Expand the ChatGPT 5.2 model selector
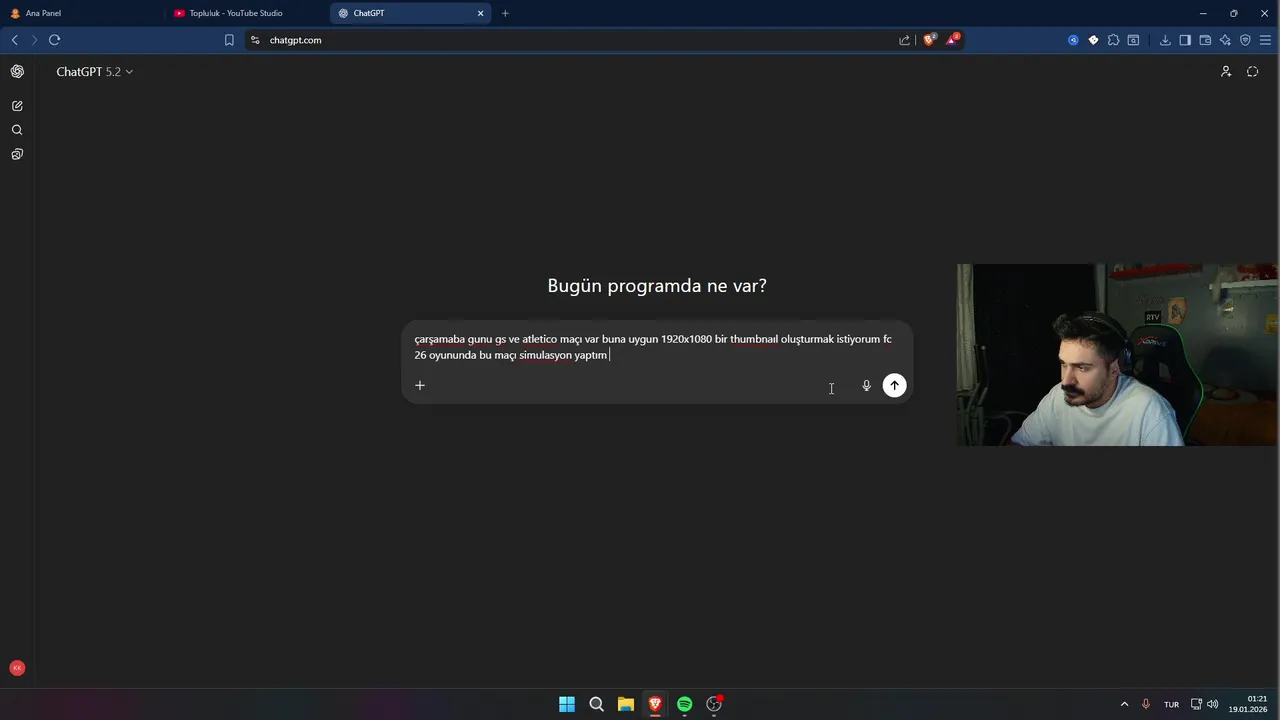This screenshot has width=1280, height=720. (x=95, y=72)
